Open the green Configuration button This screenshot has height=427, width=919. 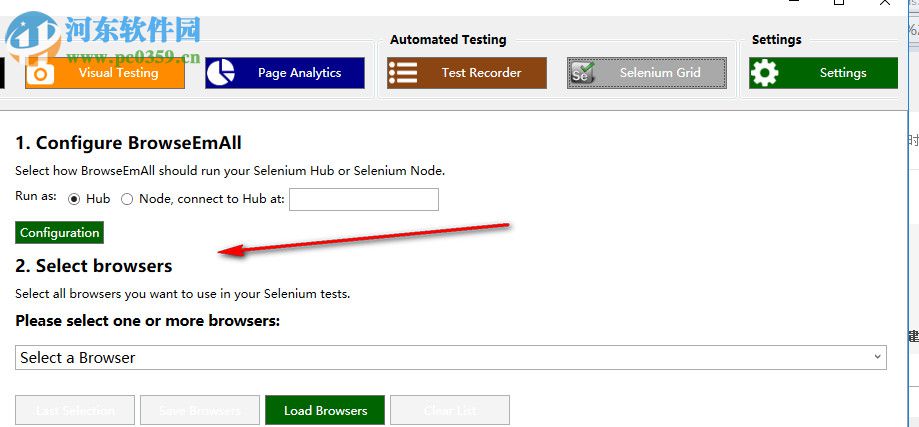pyautogui.click(x=59, y=233)
